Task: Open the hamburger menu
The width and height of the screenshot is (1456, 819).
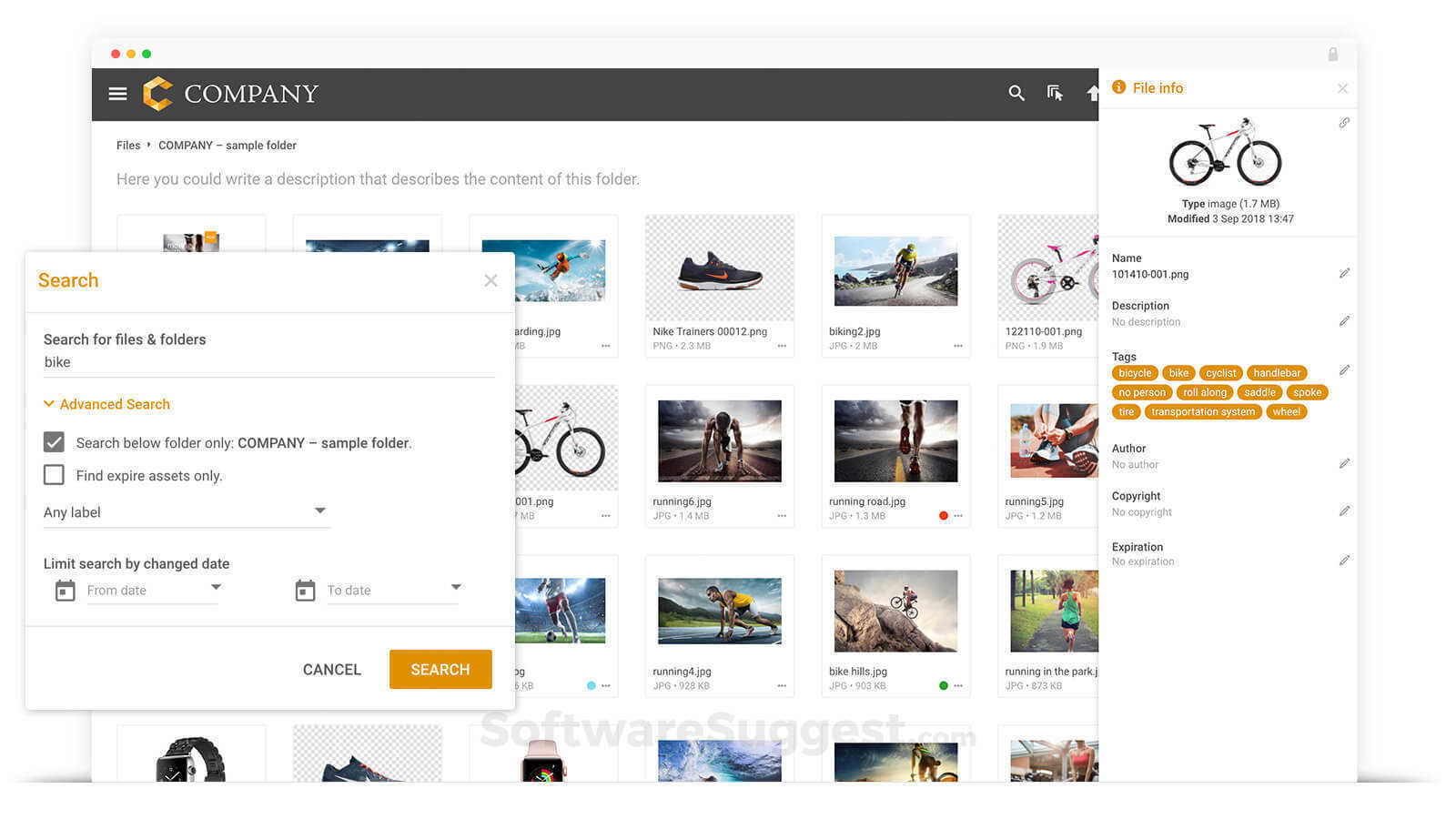Action: 117,94
